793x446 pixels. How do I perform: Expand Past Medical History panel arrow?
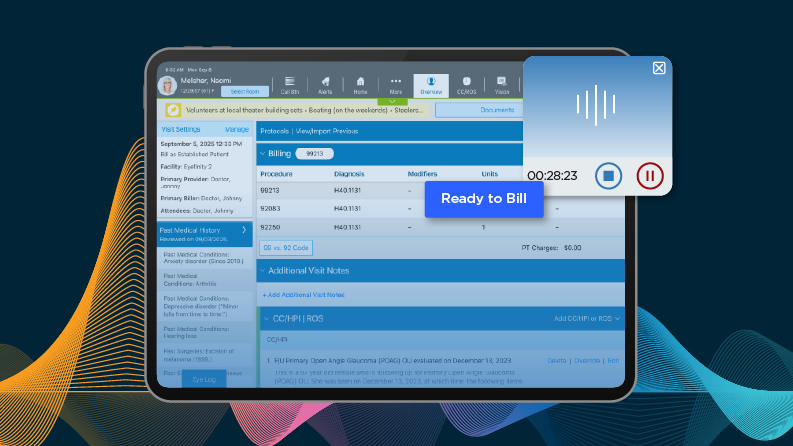[x=244, y=230]
